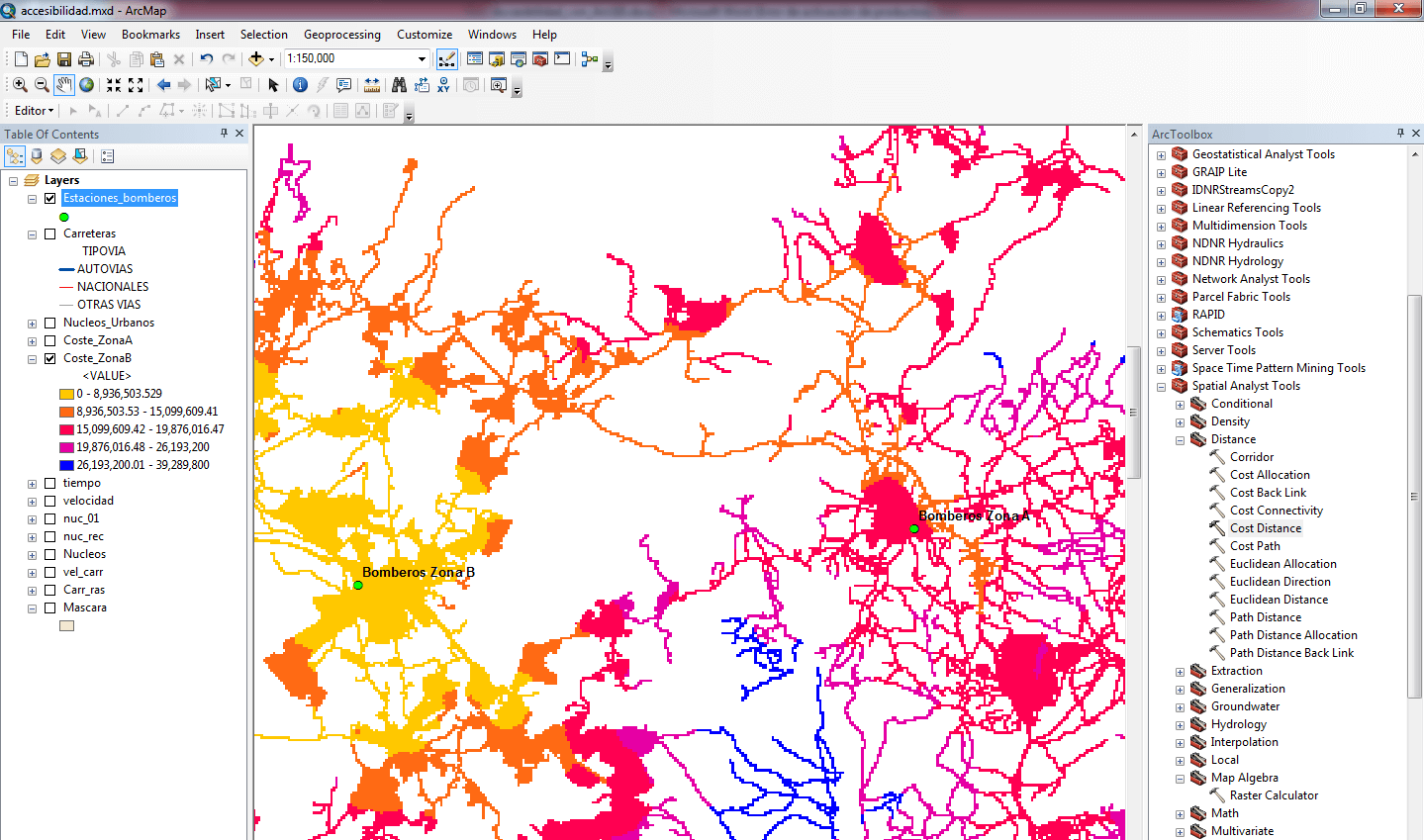Open the map scale dropdown

click(x=422, y=59)
